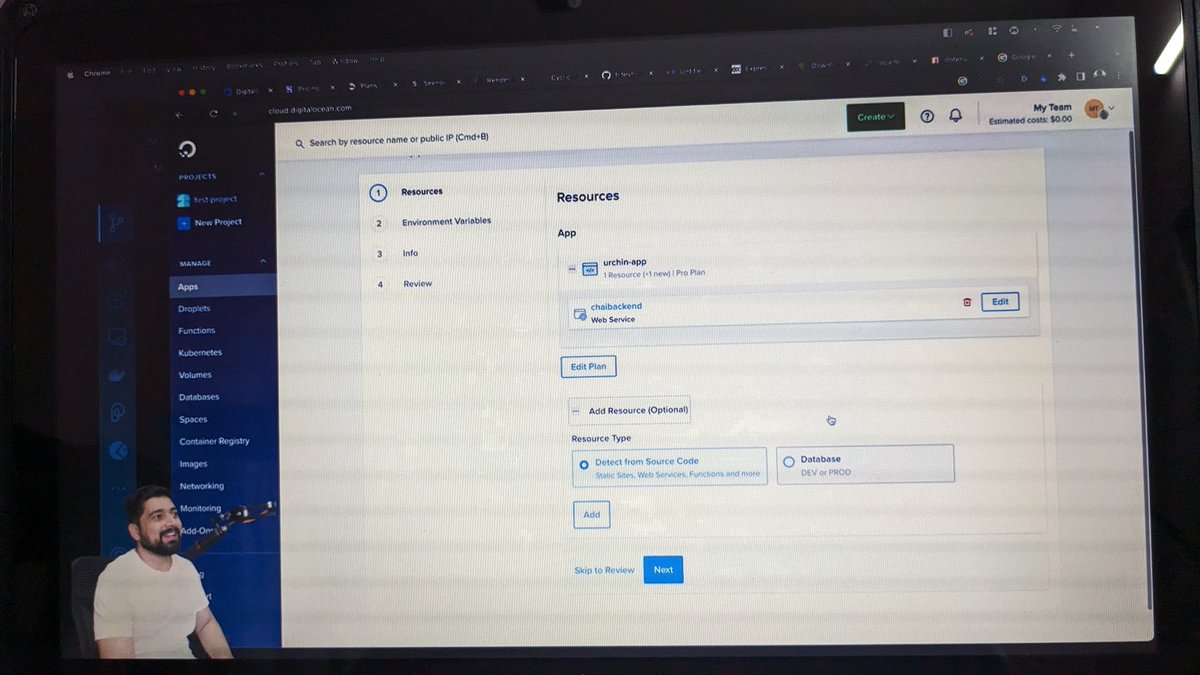This screenshot has height=675, width=1200.
Task: Delete chaibackend using the trash icon
Action: click(967, 302)
